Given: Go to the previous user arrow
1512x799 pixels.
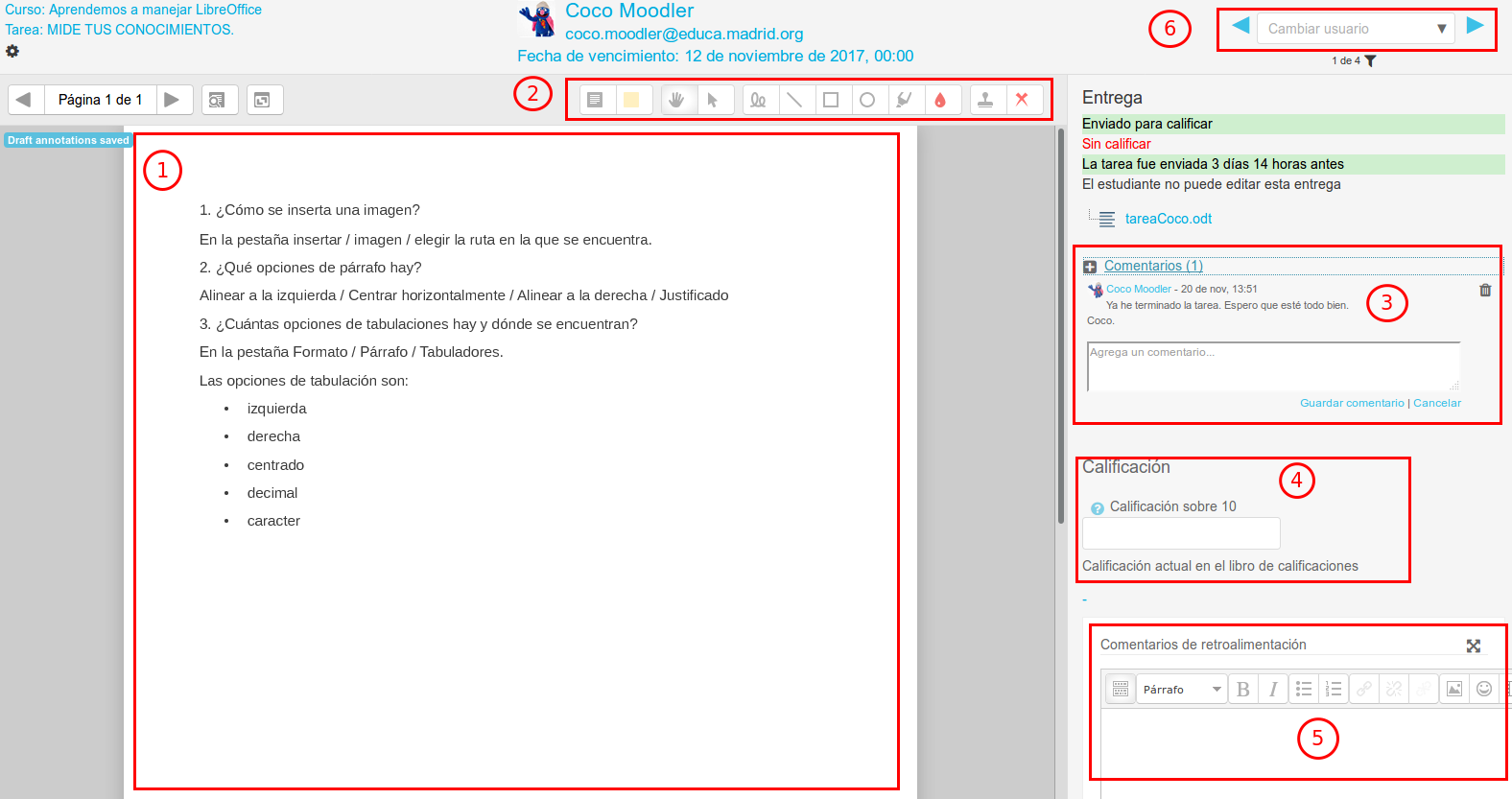Looking at the screenshot, I should tap(1240, 26).
